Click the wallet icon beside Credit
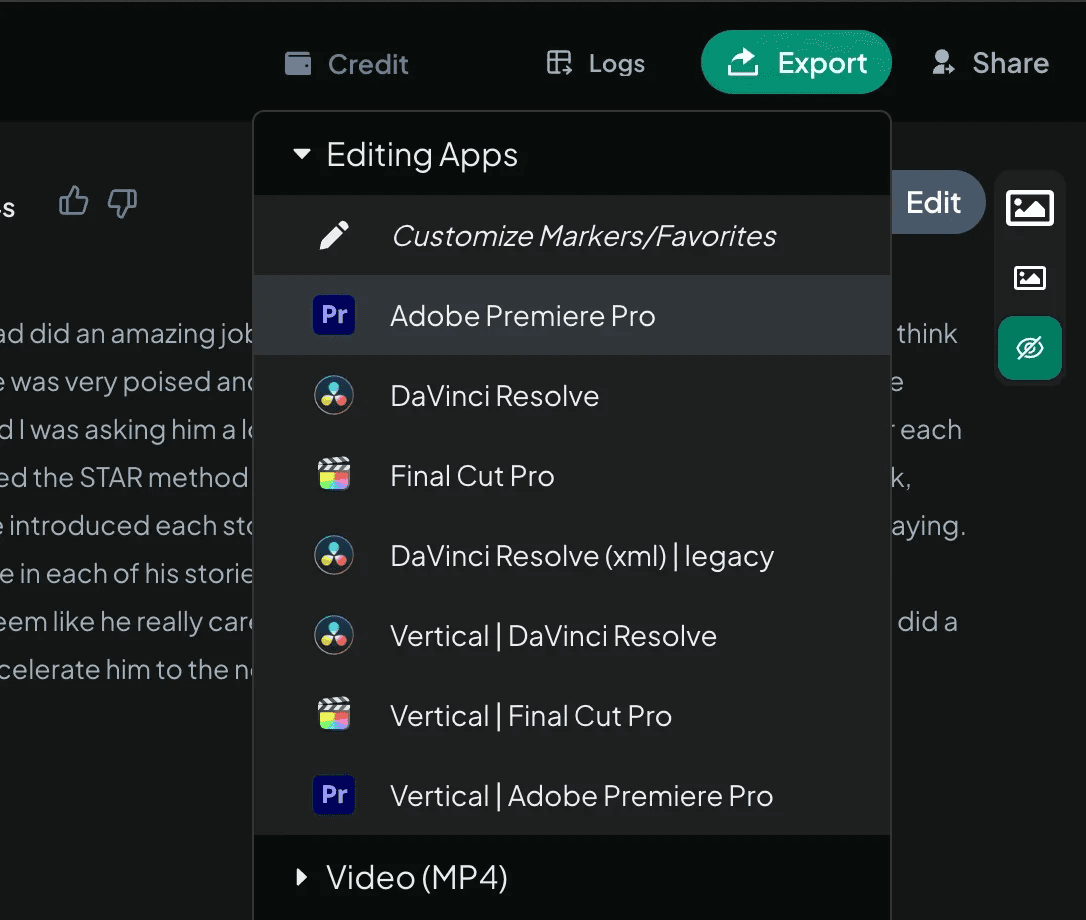 [298, 64]
